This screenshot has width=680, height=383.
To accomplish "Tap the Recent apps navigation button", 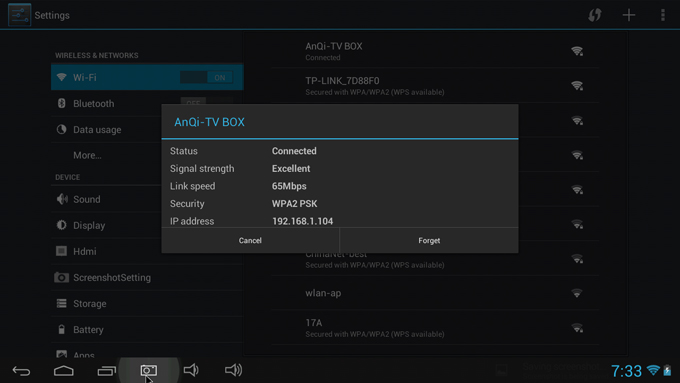I will 106,370.
